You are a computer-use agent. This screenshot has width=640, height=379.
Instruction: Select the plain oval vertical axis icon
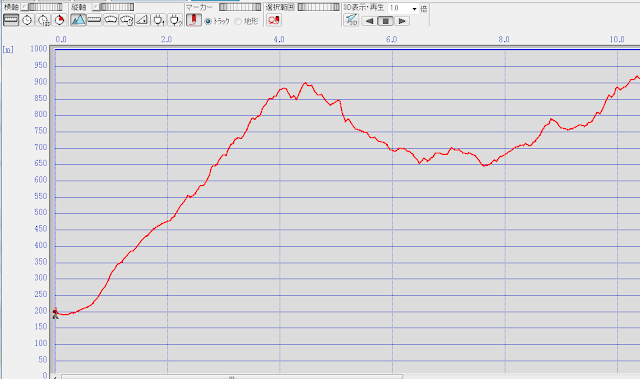pyautogui.click(x=111, y=20)
